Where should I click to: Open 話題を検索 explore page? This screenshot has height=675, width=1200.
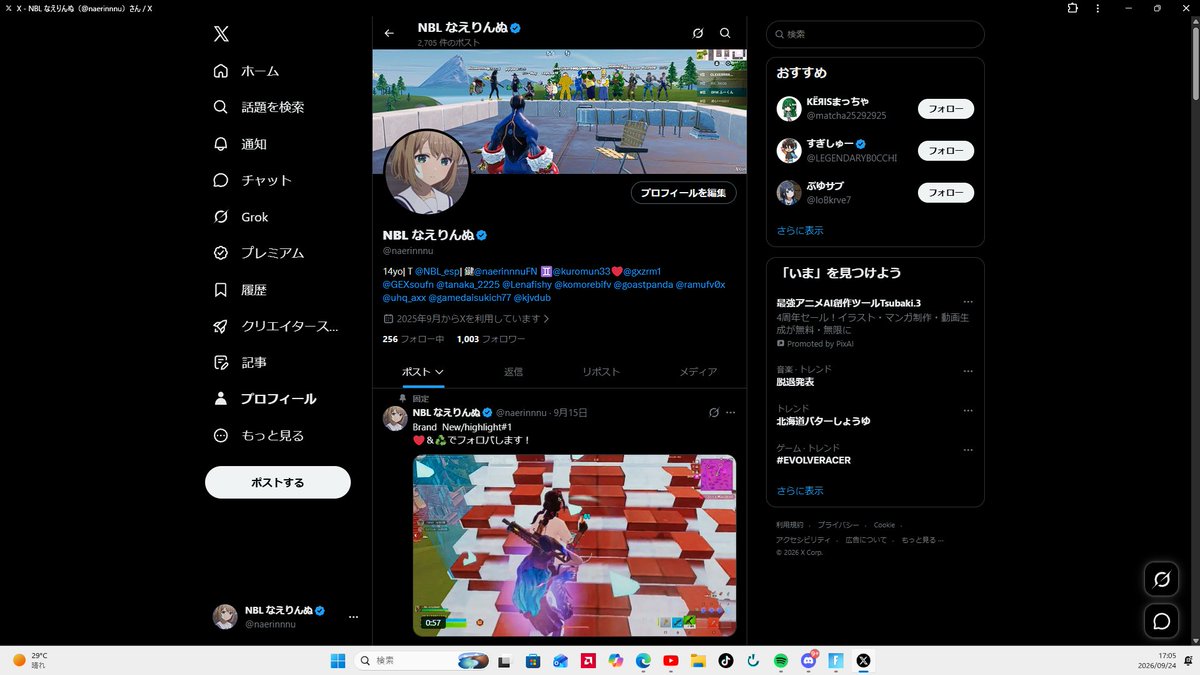(259, 107)
